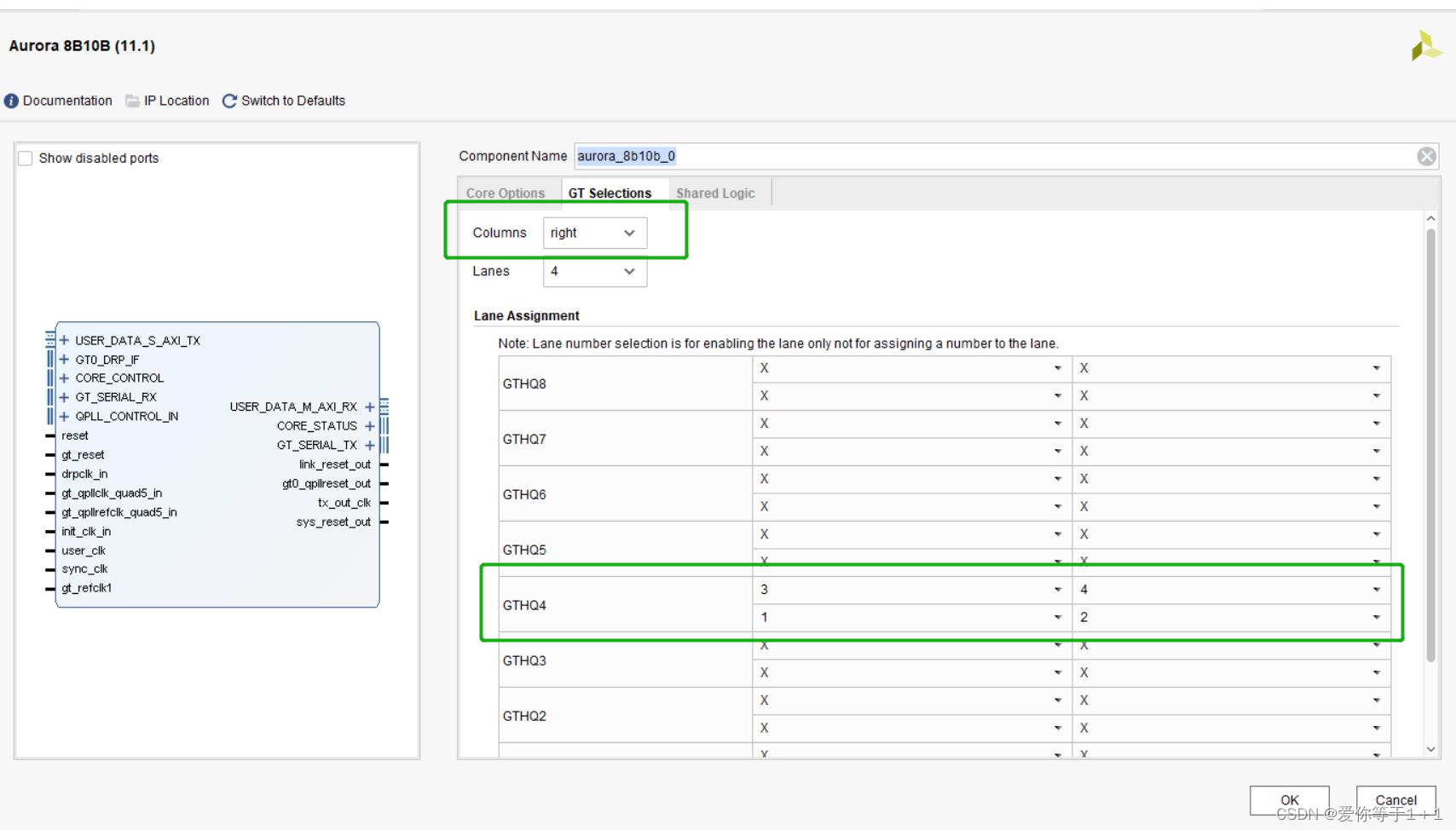Open the GTHQ4 dropdown showing lane 3
1456x830 pixels.
[x=911, y=590]
